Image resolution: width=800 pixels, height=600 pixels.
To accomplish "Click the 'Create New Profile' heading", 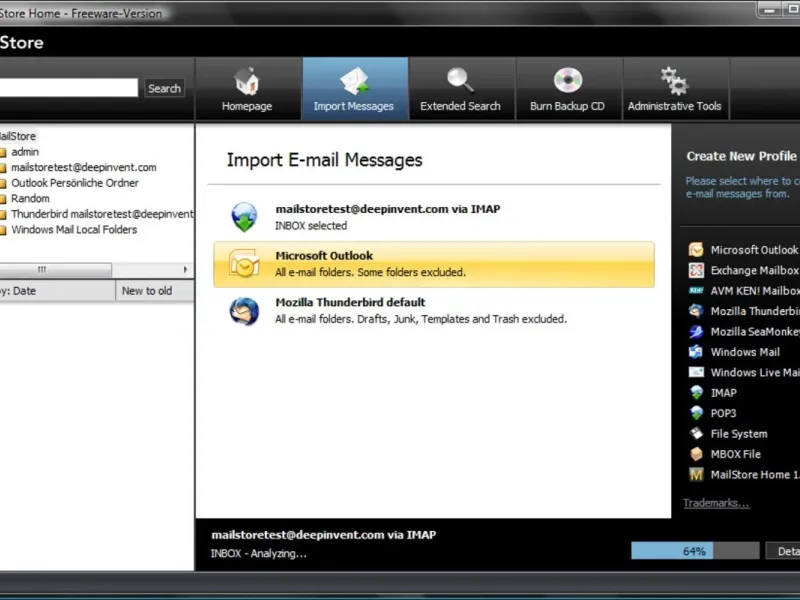I will (741, 156).
